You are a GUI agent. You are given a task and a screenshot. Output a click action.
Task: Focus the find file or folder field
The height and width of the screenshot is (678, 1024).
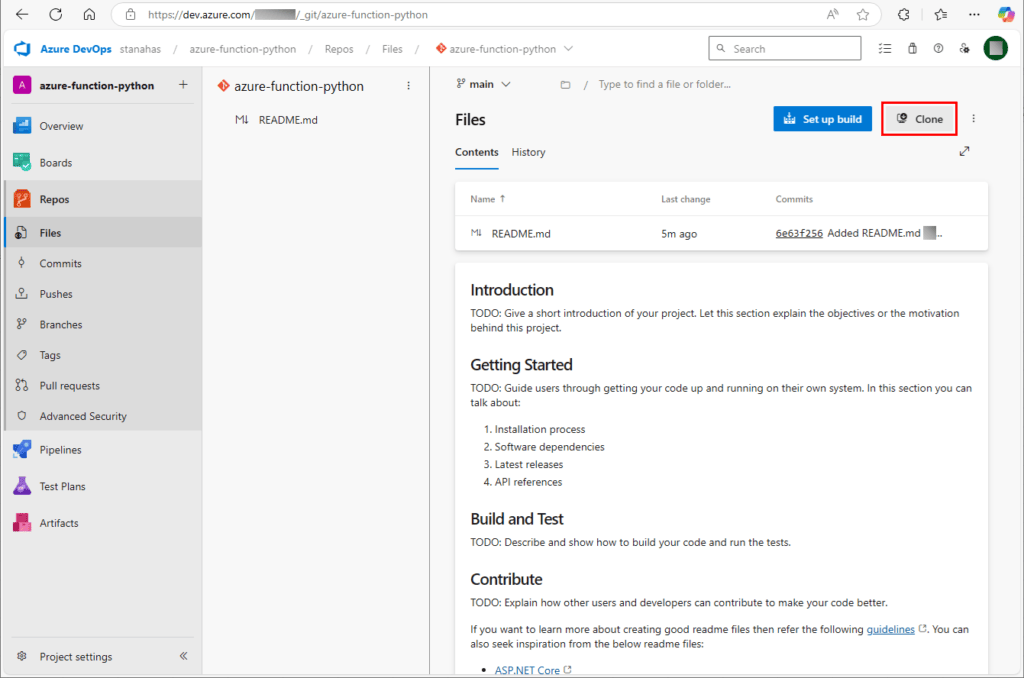[665, 84]
